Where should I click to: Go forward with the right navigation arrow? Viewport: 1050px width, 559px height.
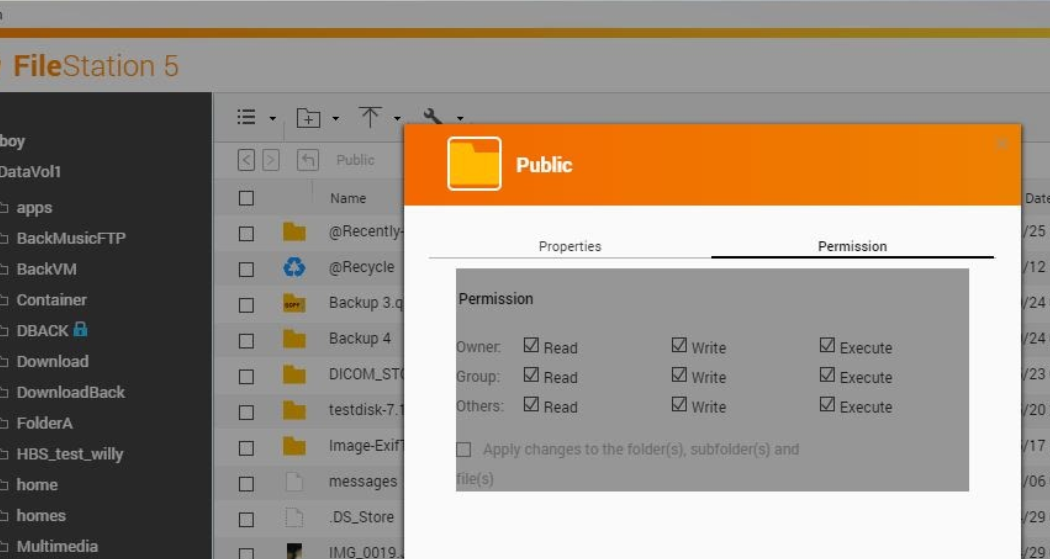(x=271, y=160)
